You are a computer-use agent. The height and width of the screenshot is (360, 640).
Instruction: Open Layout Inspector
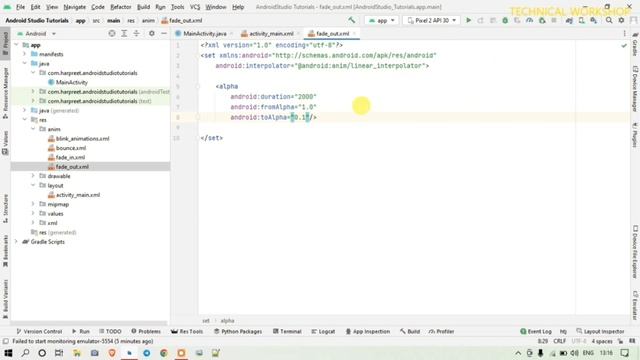point(600,331)
